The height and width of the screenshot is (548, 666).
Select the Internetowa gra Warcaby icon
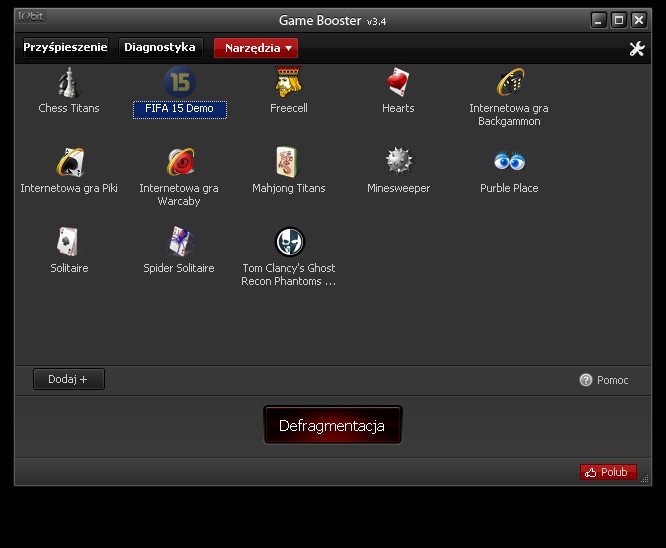point(181,162)
